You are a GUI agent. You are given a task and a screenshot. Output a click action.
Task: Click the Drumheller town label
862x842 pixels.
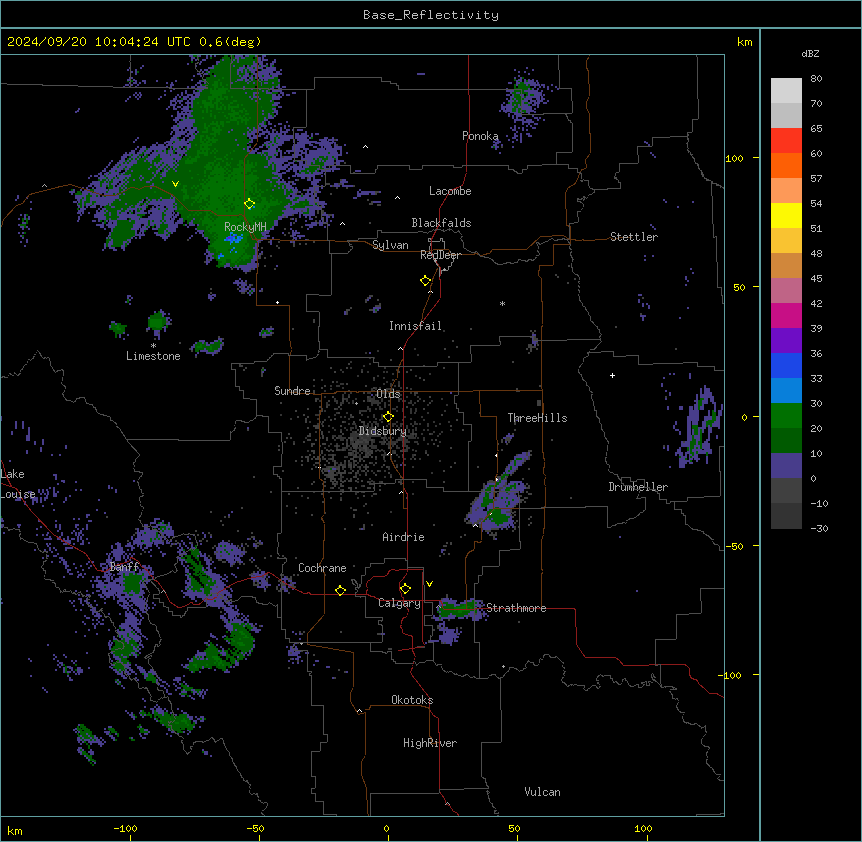click(x=638, y=487)
